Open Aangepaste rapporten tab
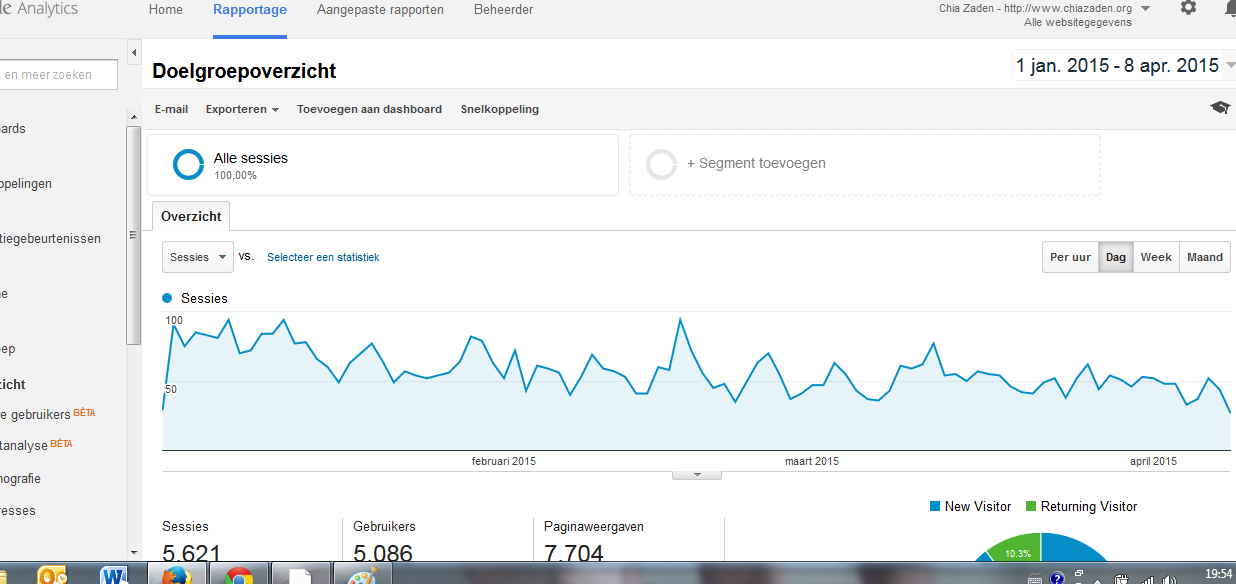Viewport: 1236px width, 584px height. [x=380, y=10]
